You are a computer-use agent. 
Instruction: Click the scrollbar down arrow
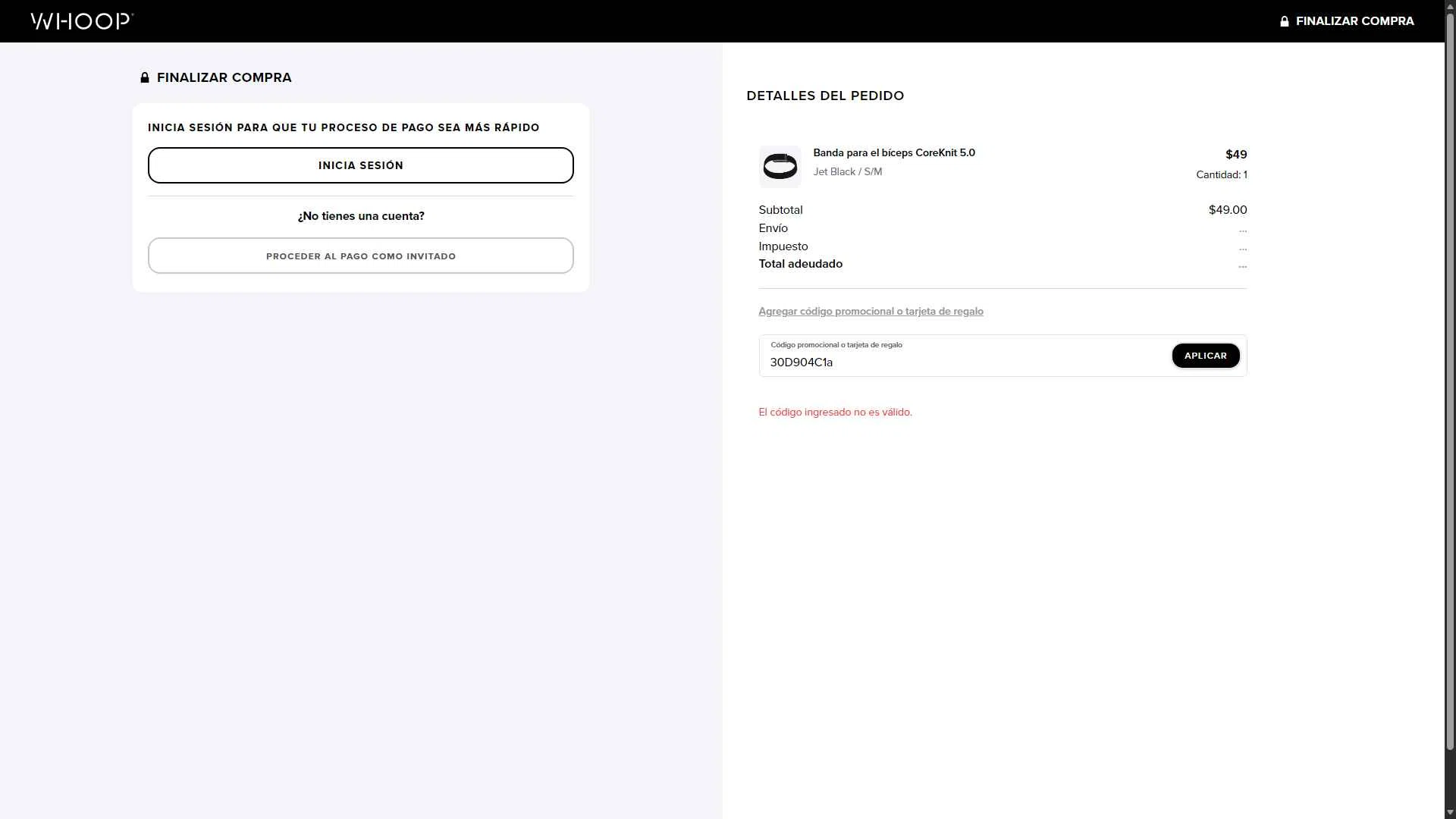1450,812
